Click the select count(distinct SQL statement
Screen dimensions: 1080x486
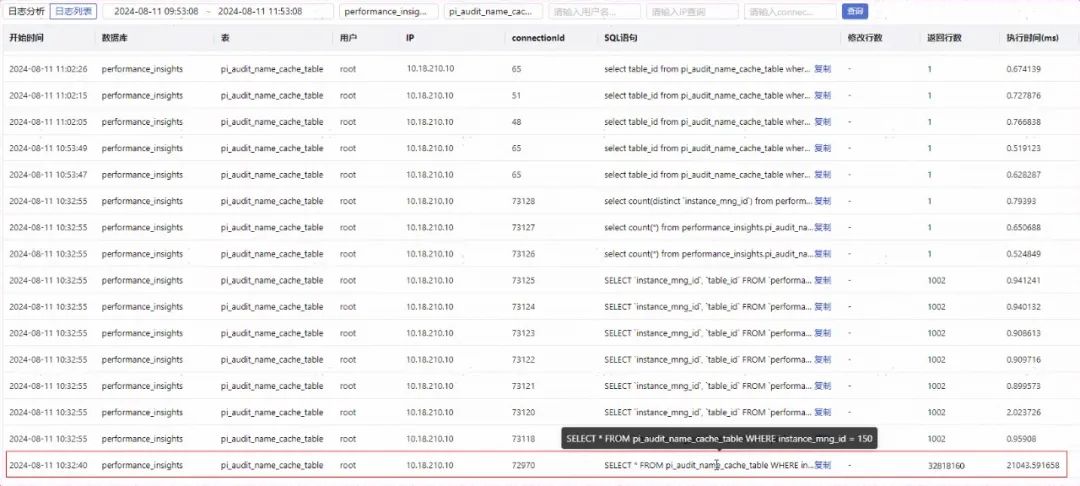pyautogui.click(x=708, y=201)
